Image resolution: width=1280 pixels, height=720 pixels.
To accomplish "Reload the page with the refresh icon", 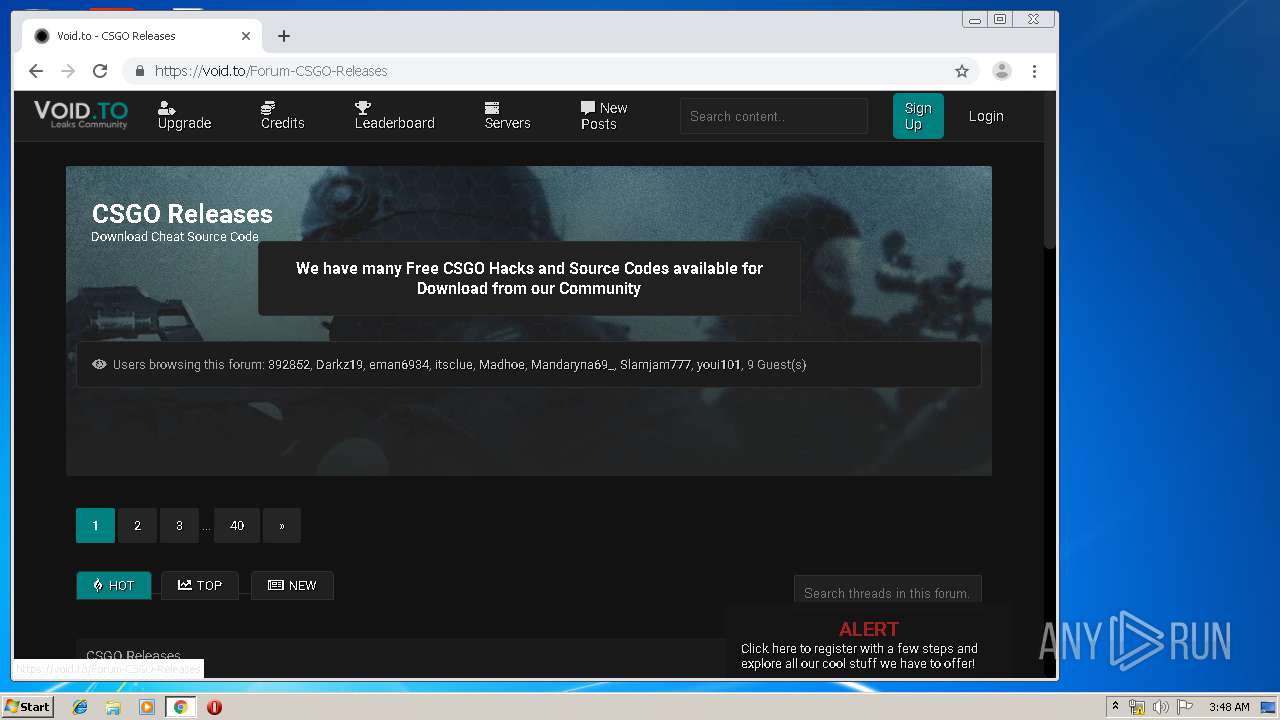I will coord(100,71).
